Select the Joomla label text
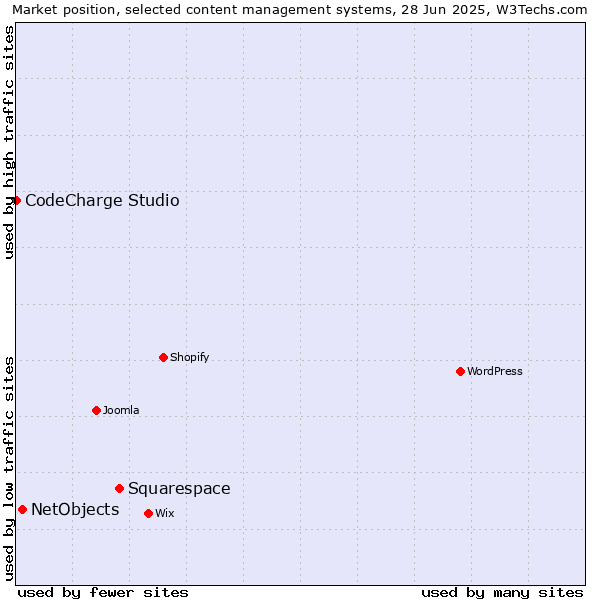600x600 pixels. [x=121, y=410]
